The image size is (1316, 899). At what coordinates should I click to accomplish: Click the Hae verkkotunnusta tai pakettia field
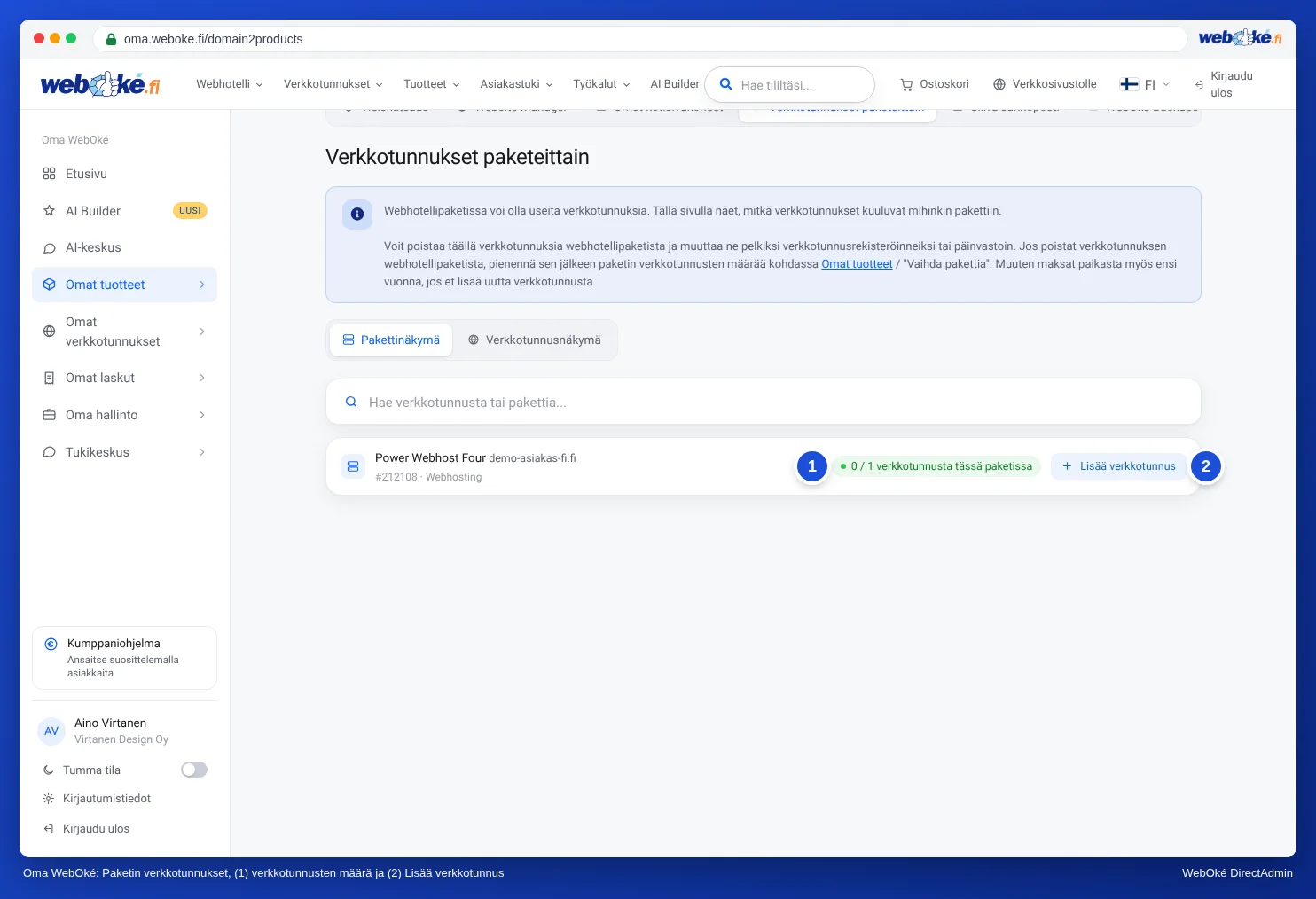pos(763,403)
